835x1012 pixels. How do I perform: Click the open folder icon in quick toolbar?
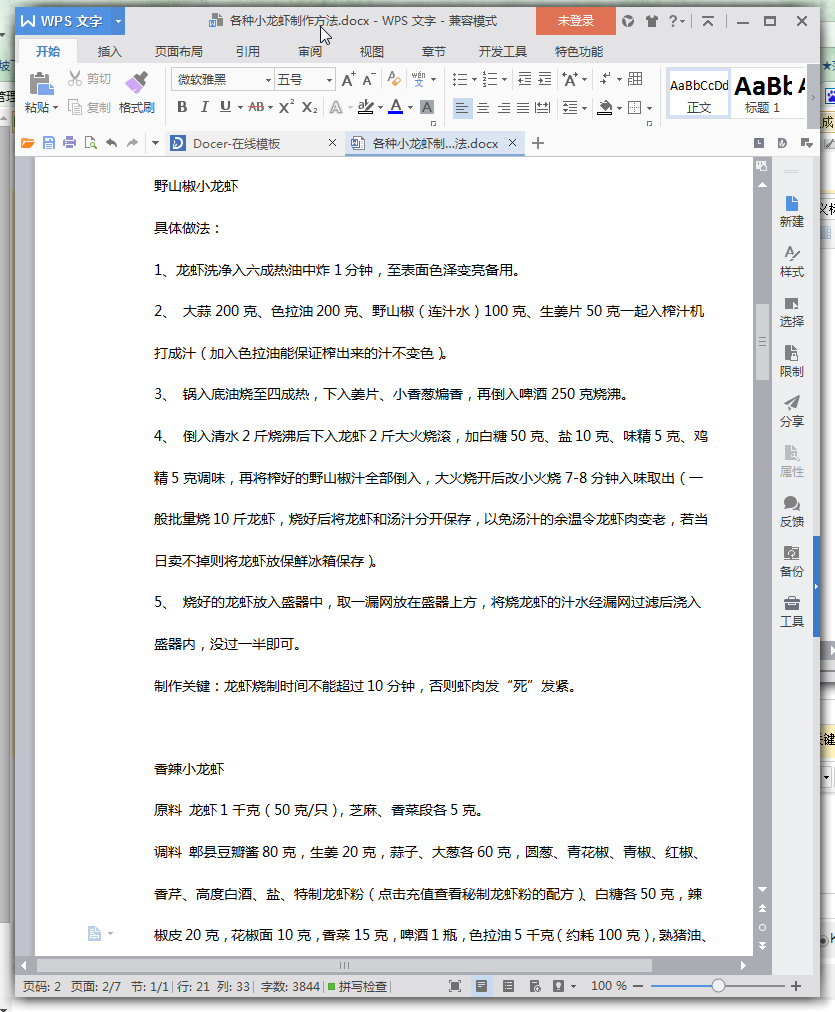click(x=27, y=143)
